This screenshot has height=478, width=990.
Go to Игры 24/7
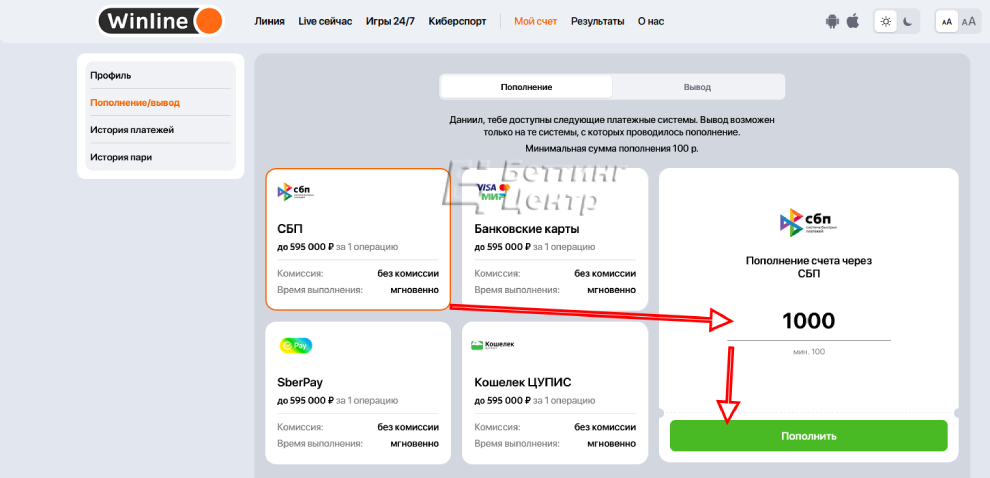coord(390,21)
